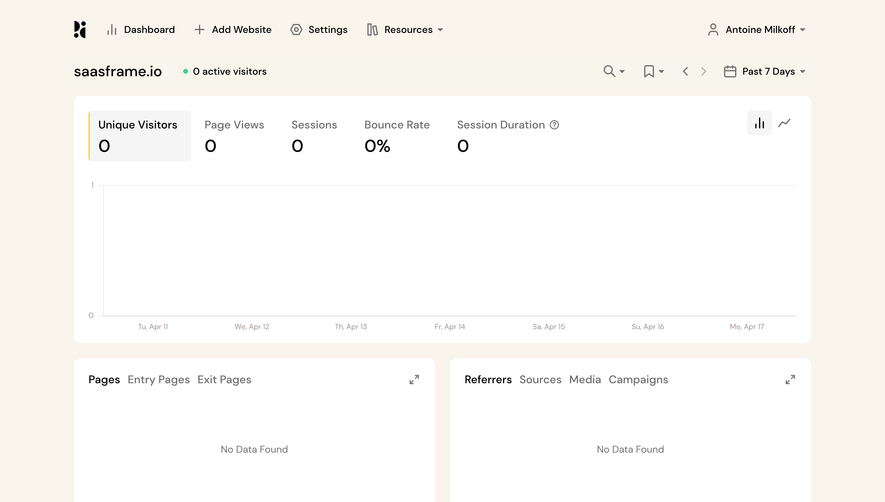Viewport: 885px width, 502px height.
Task: Switch chart to line view
Action: coord(785,123)
